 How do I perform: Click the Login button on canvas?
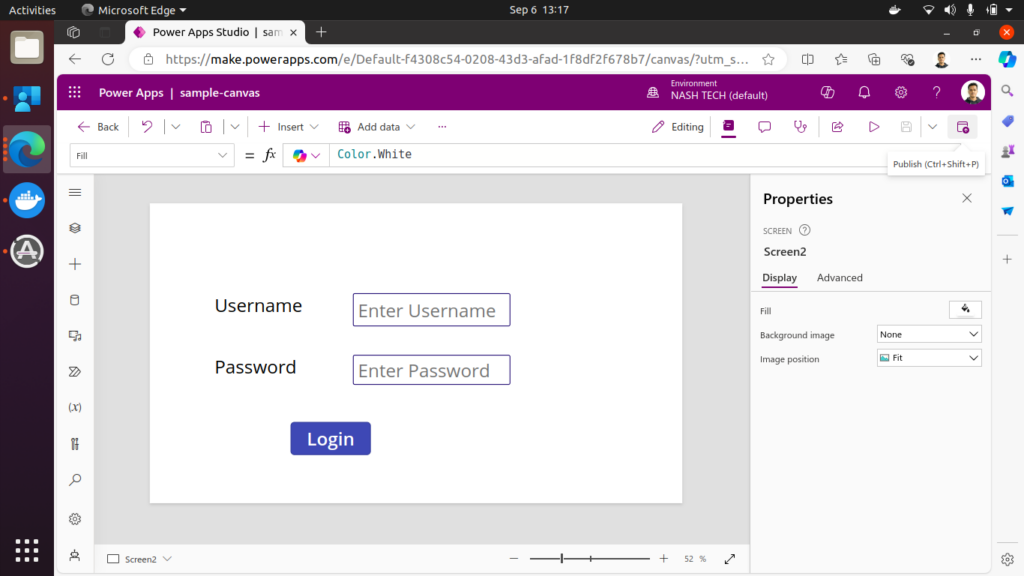tap(330, 439)
